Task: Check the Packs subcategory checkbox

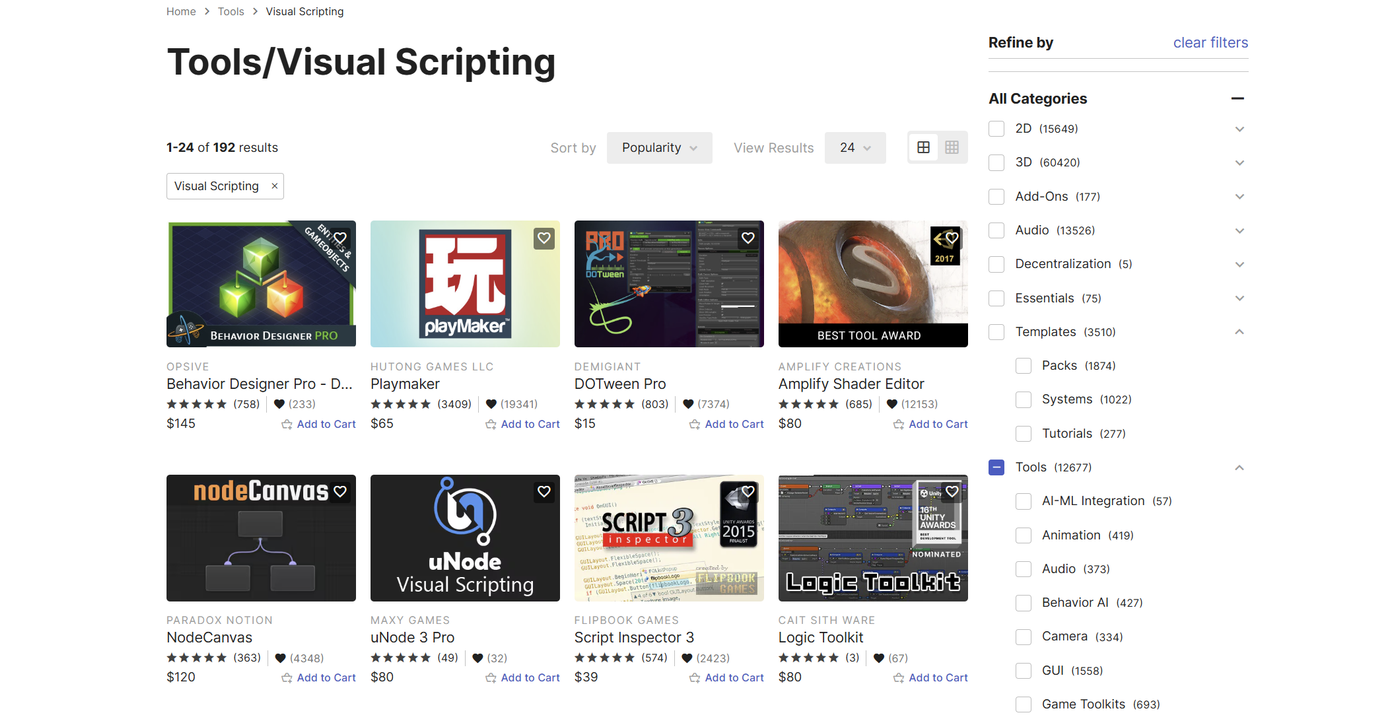Action: pyautogui.click(x=1023, y=366)
